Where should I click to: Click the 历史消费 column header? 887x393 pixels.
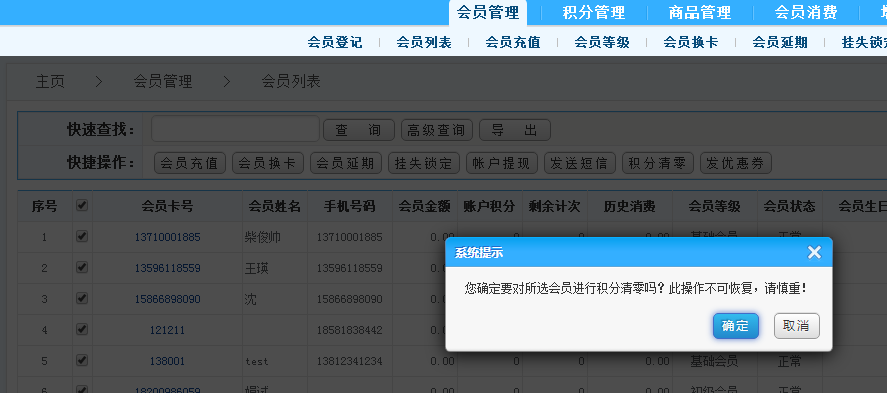(630, 206)
